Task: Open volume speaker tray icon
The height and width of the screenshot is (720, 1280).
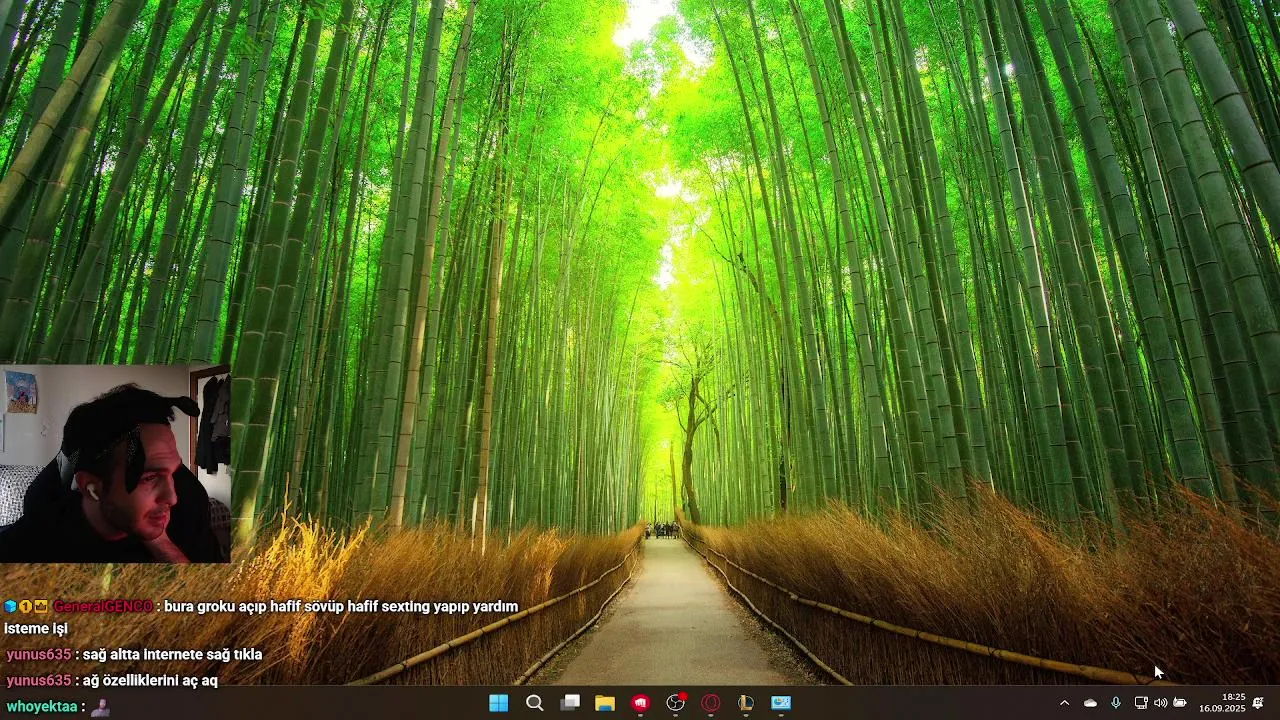Action: [x=1160, y=703]
